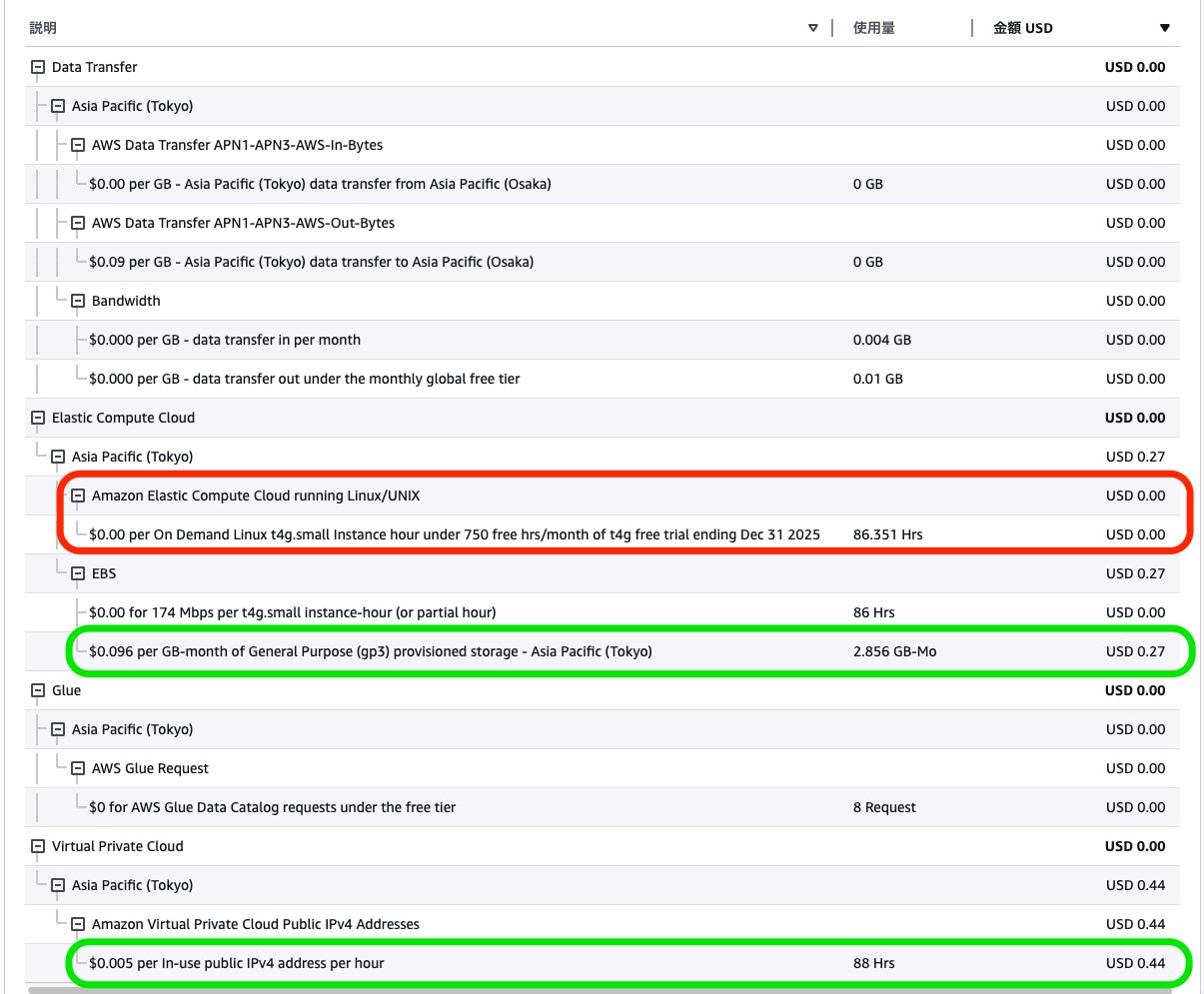Click 0 GB usage for transfer from Osaka
Image resolution: width=1204 pixels, height=994 pixels.
point(868,184)
